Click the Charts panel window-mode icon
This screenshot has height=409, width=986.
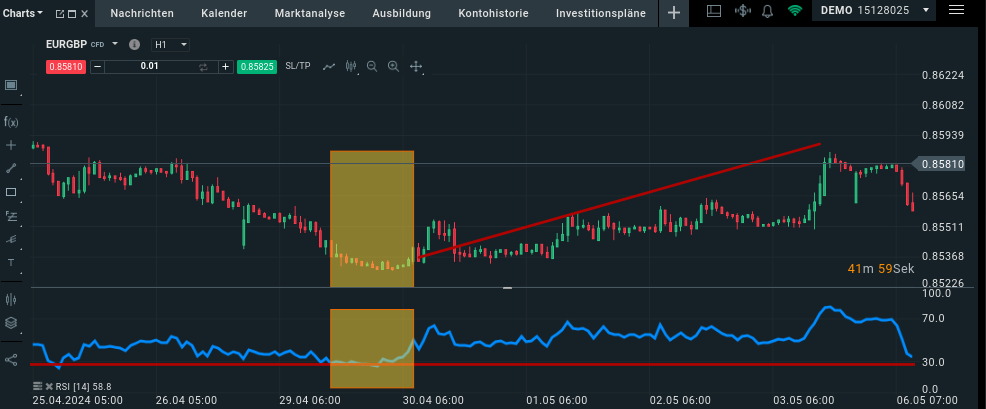72,13
